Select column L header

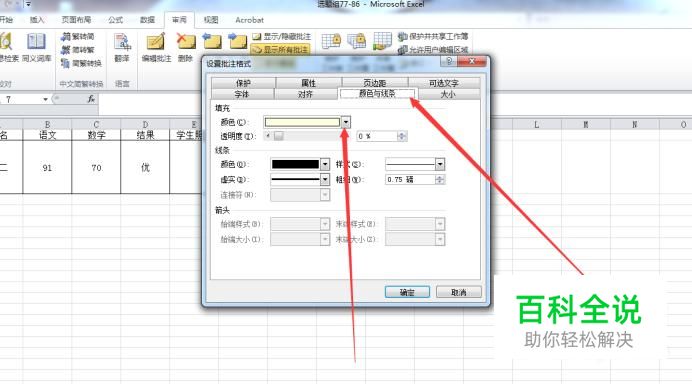(x=537, y=124)
